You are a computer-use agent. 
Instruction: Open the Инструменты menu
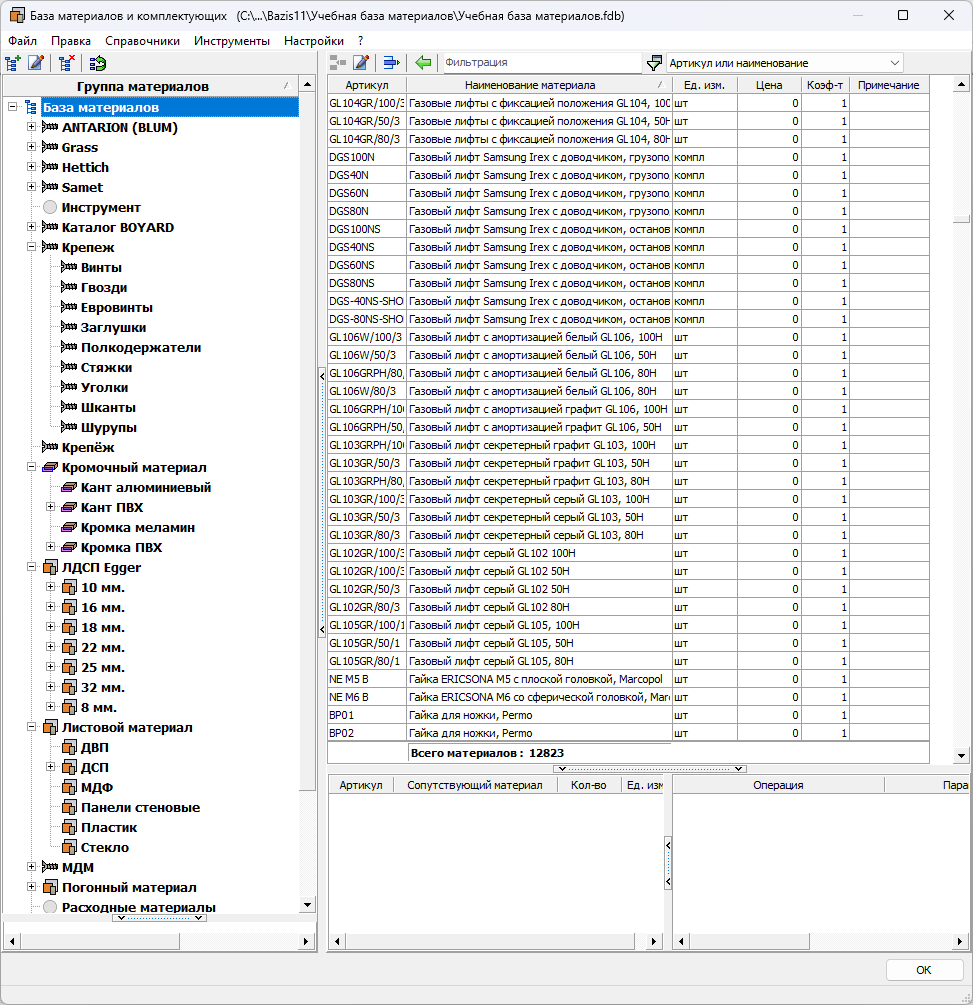(x=231, y=41)
